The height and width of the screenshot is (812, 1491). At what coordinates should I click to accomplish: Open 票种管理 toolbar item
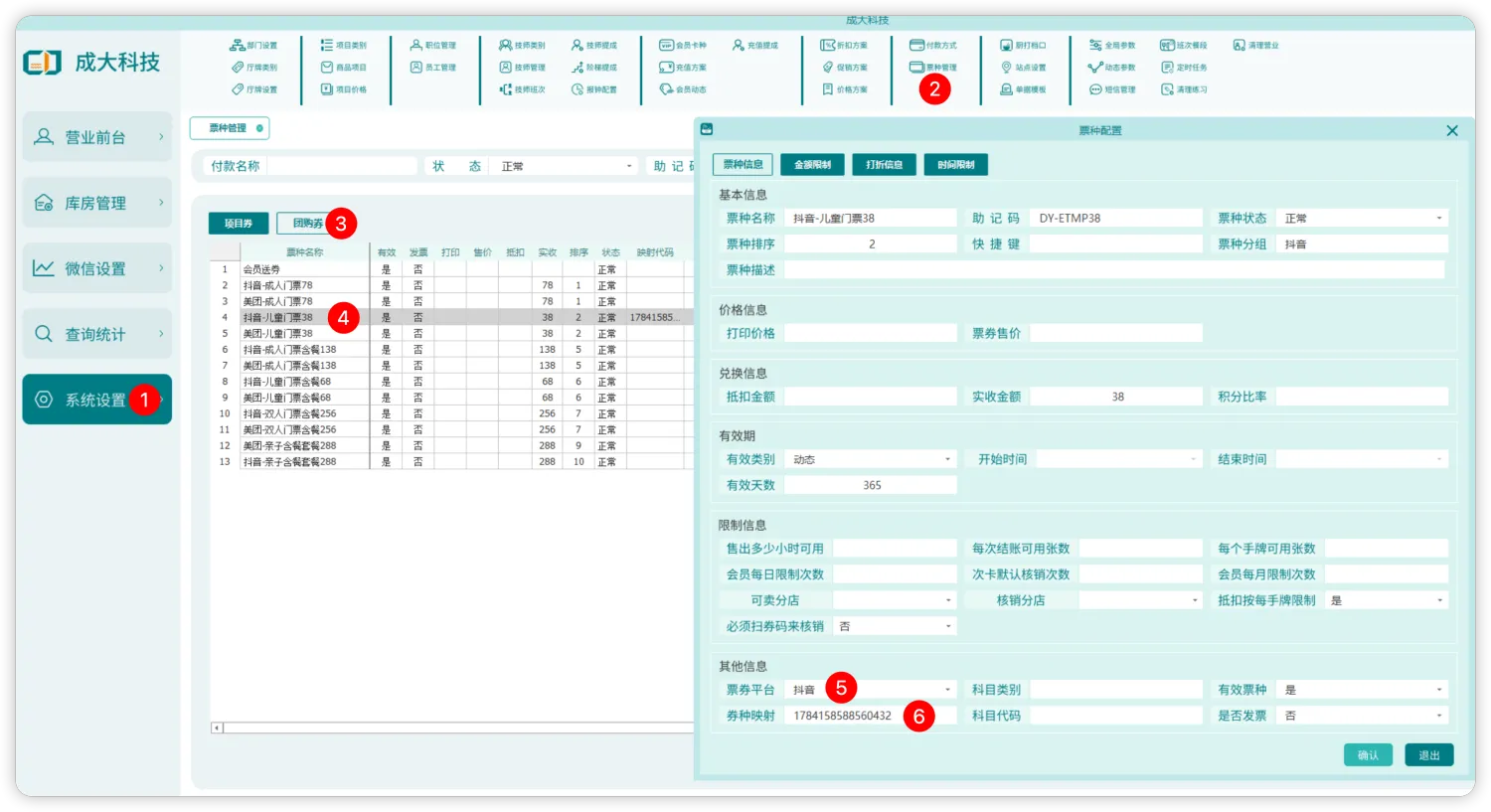point(933,68)
